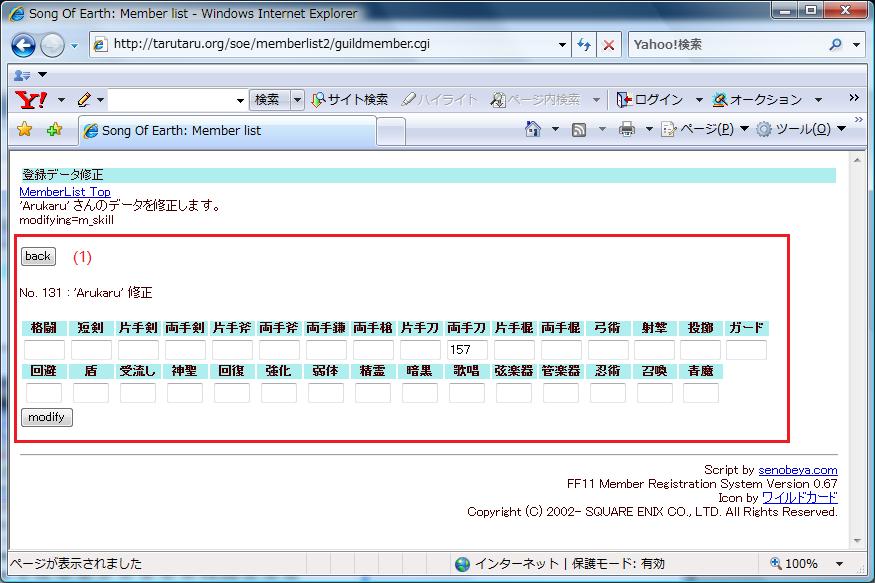
Task: Expand the address bar URL dropdown
Action: pyautogui.click(x=562, y=45)
